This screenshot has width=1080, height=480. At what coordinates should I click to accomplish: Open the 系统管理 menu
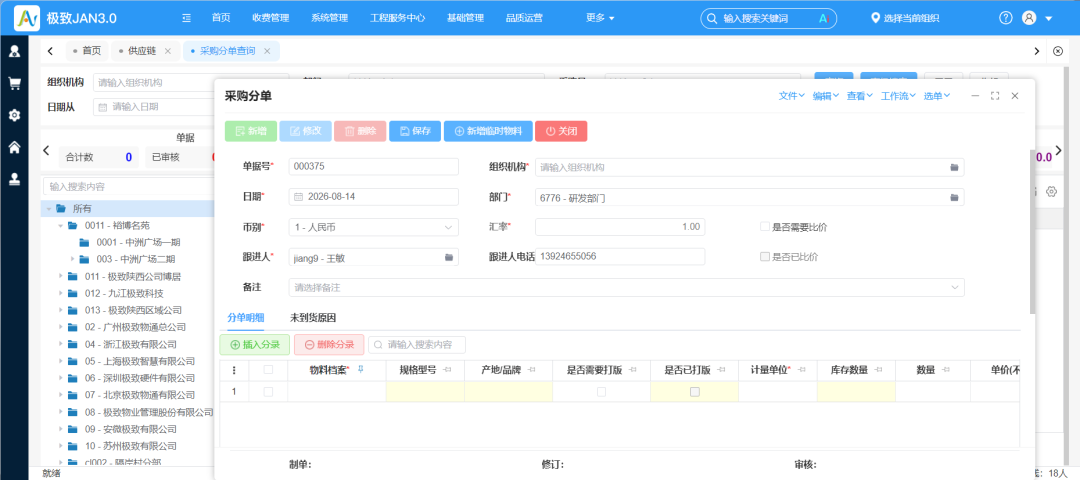tap(329, 19)
